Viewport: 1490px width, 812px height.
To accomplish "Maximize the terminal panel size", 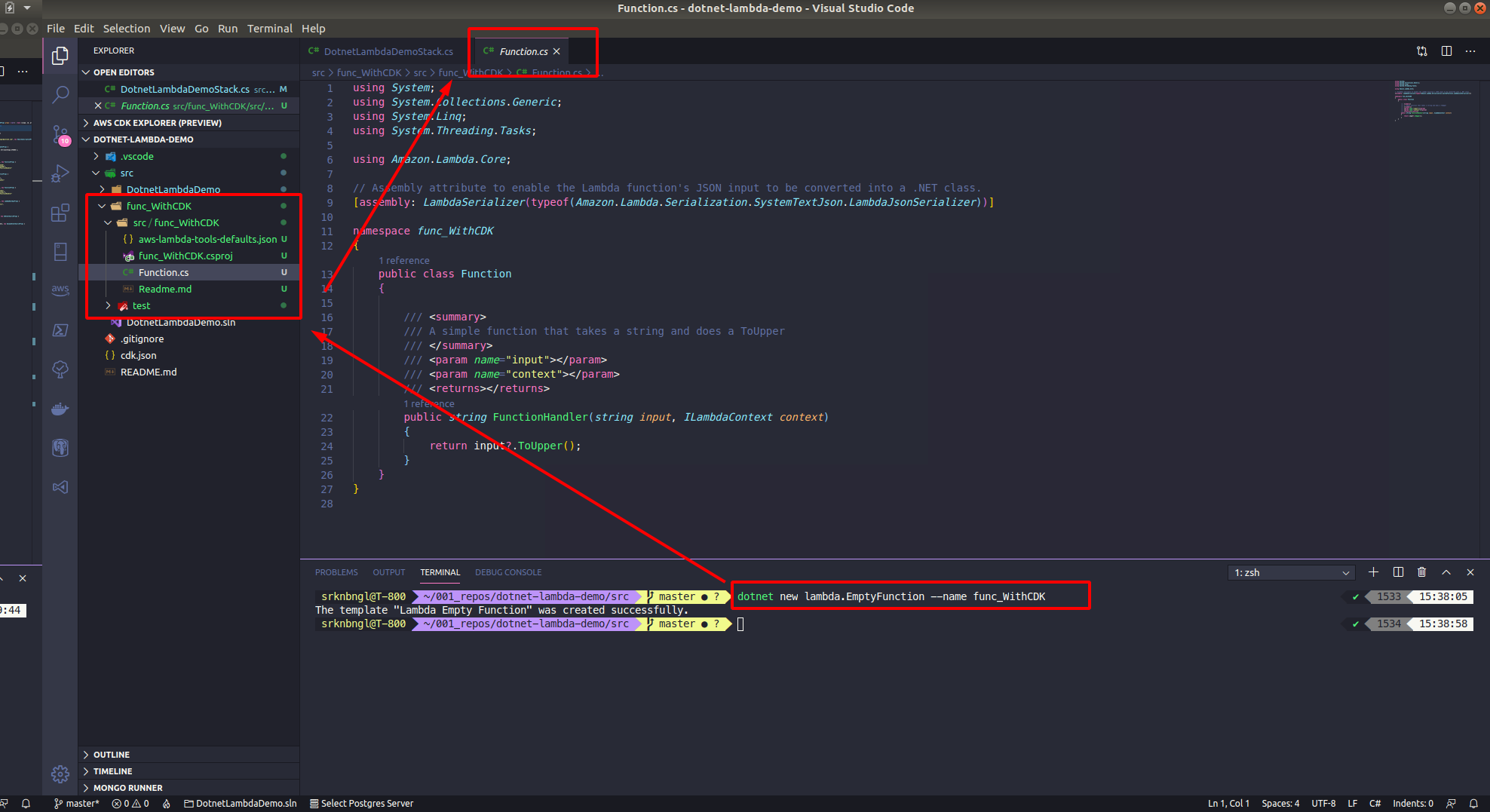I will pyautogui.click(x=1446, y=572).
